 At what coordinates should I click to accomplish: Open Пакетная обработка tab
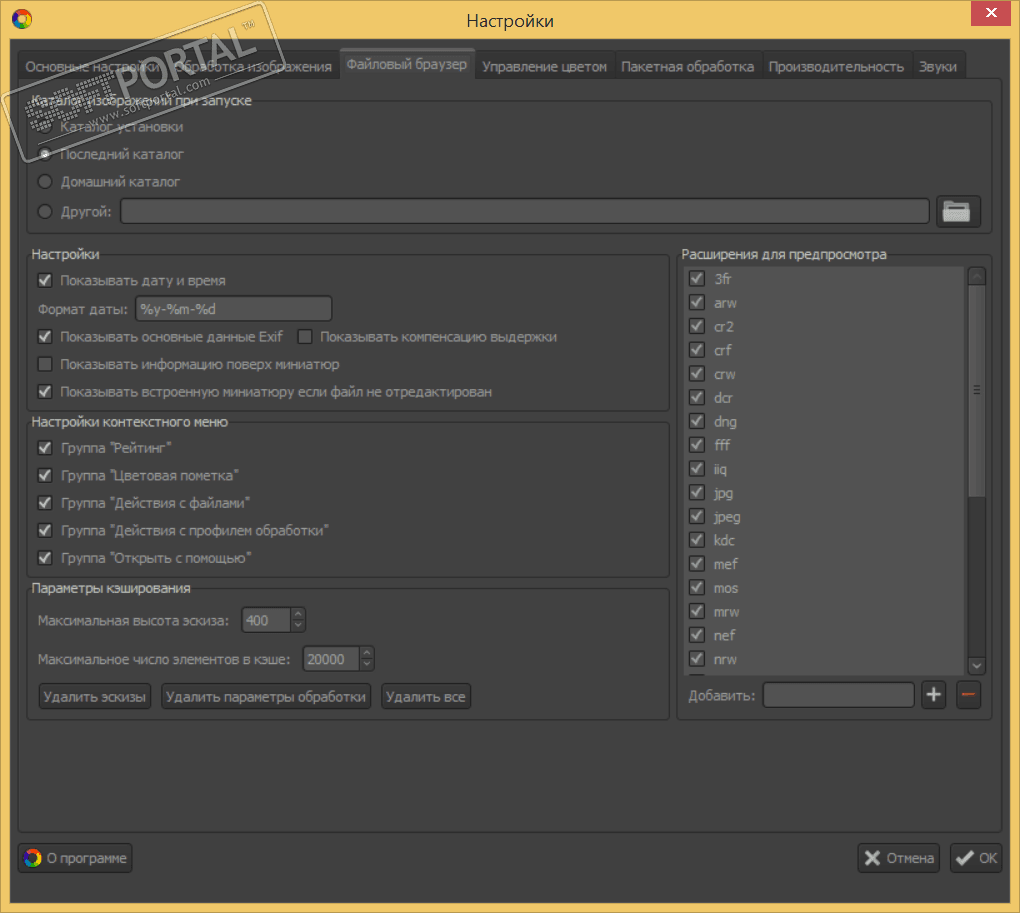[688, 66]
